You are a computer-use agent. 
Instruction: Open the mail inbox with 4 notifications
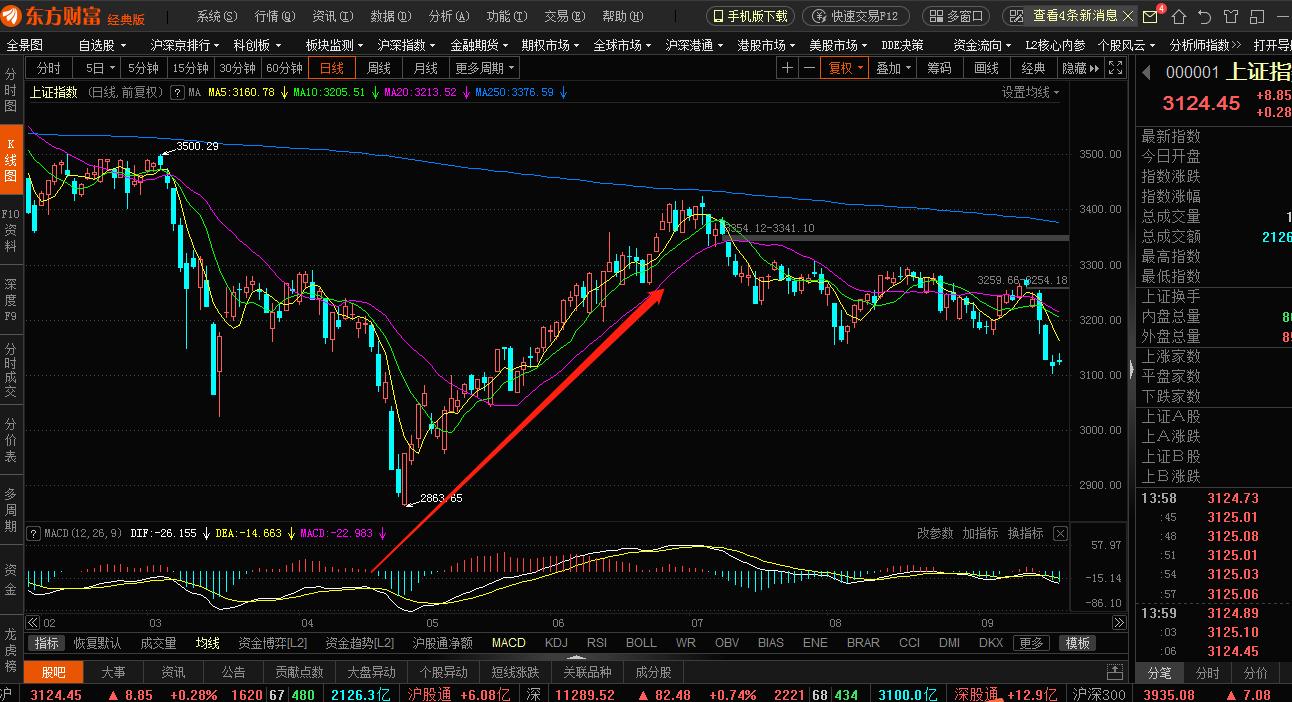point(1151,16)
